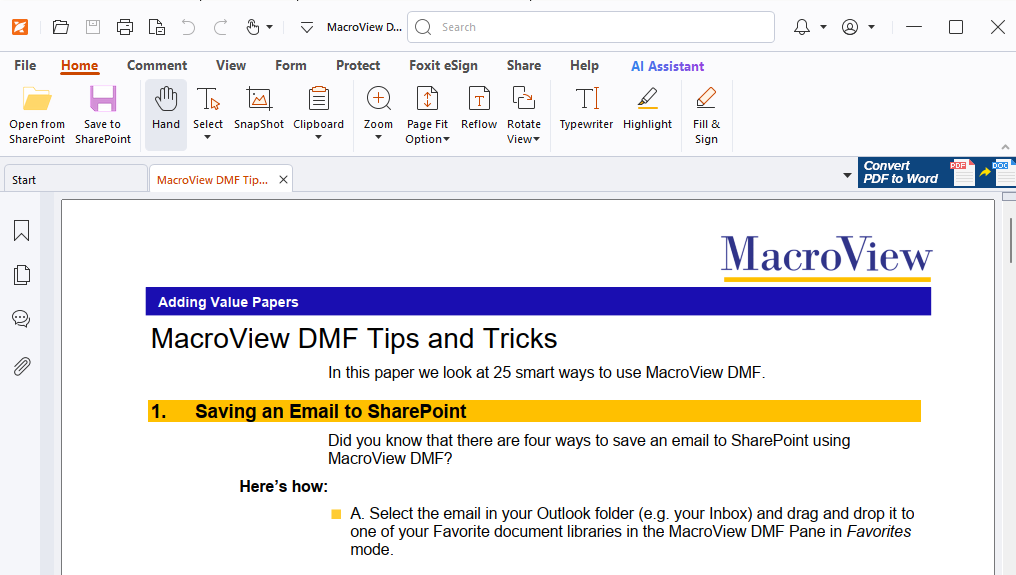
Task: Click the 'Adding Value Papers' banner text
Action: click(228, 302)
